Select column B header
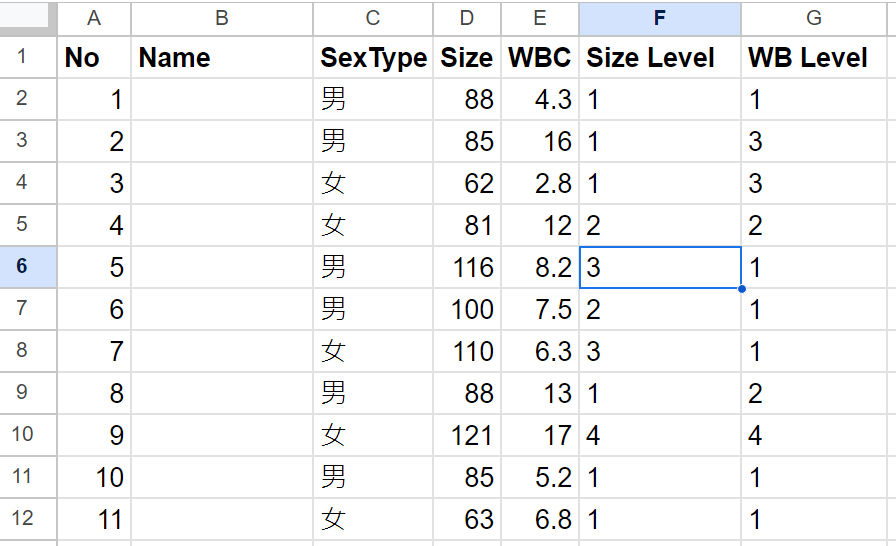The height and width of the screenshot is (546, 896). pyautogui.click(x=221, y=17)
